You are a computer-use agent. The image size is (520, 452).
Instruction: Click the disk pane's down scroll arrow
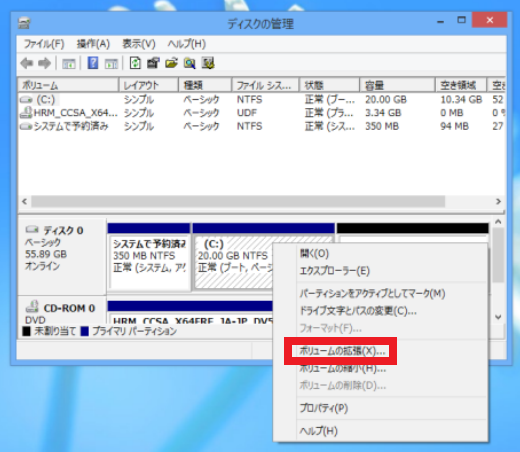(498, 317)
